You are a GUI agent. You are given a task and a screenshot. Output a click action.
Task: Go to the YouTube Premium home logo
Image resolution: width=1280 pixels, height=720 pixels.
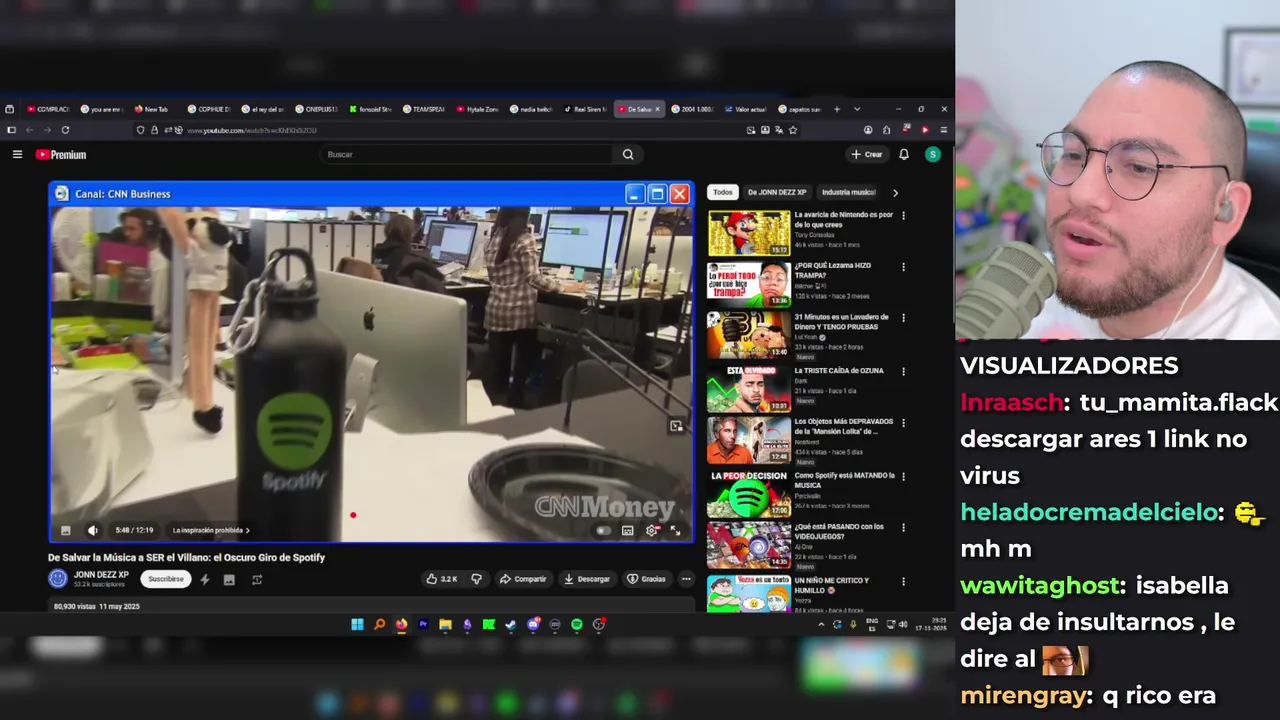(x=61, y=154)
